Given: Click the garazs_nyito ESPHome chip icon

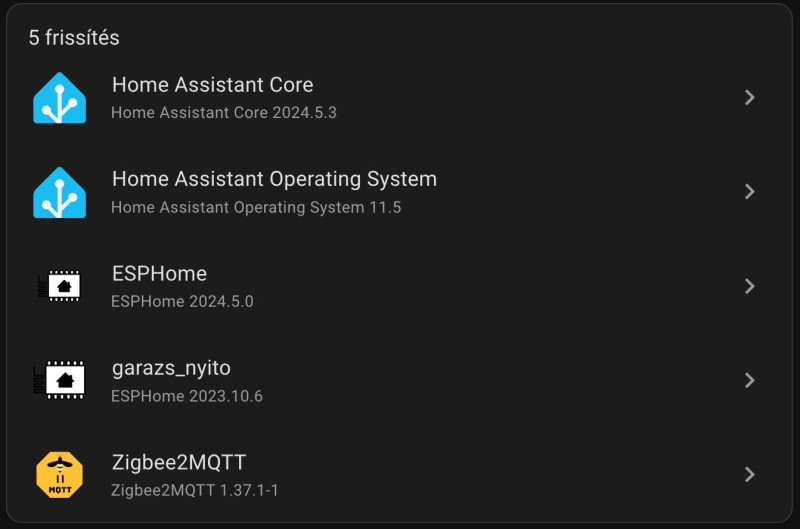Looking at the screenshot, I should point(59,380).
